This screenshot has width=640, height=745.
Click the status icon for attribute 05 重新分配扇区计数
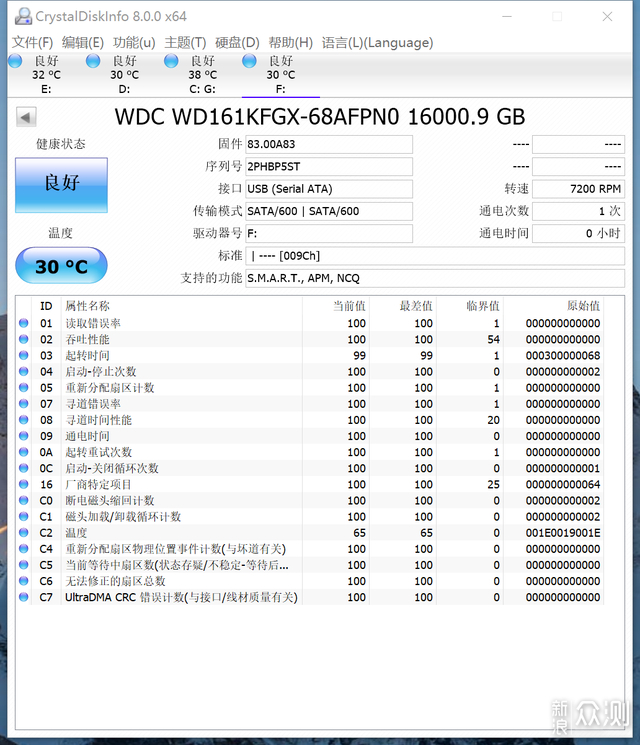[x=24, y=388]
